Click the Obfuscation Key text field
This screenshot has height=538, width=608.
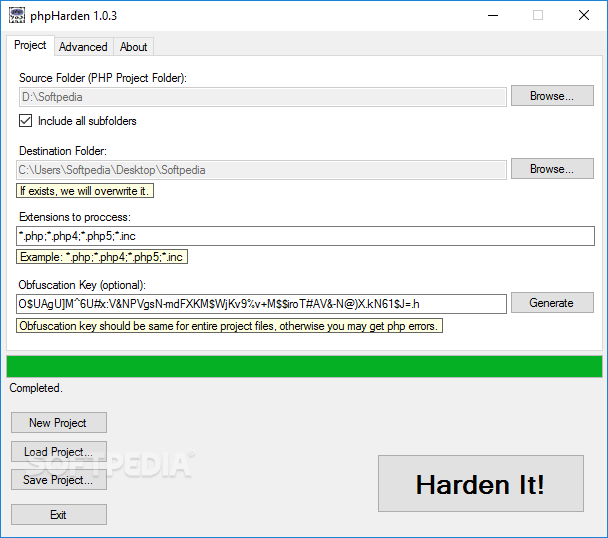point(261,304)
